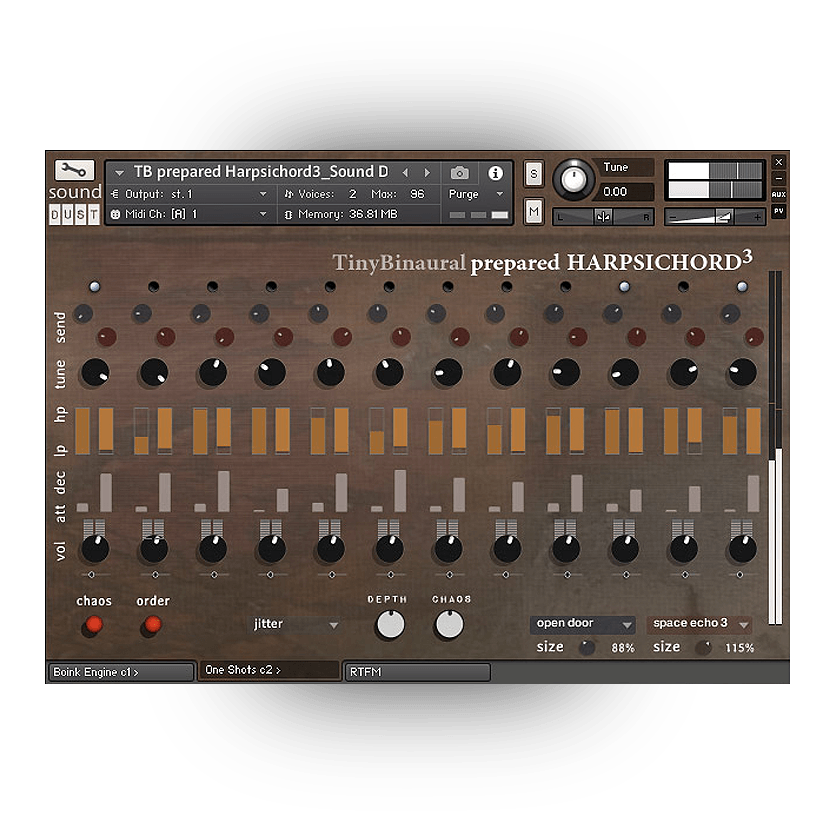Switch to One Shots c2 tab
This screenshot has height=836, width=836.
pos(269,670)
